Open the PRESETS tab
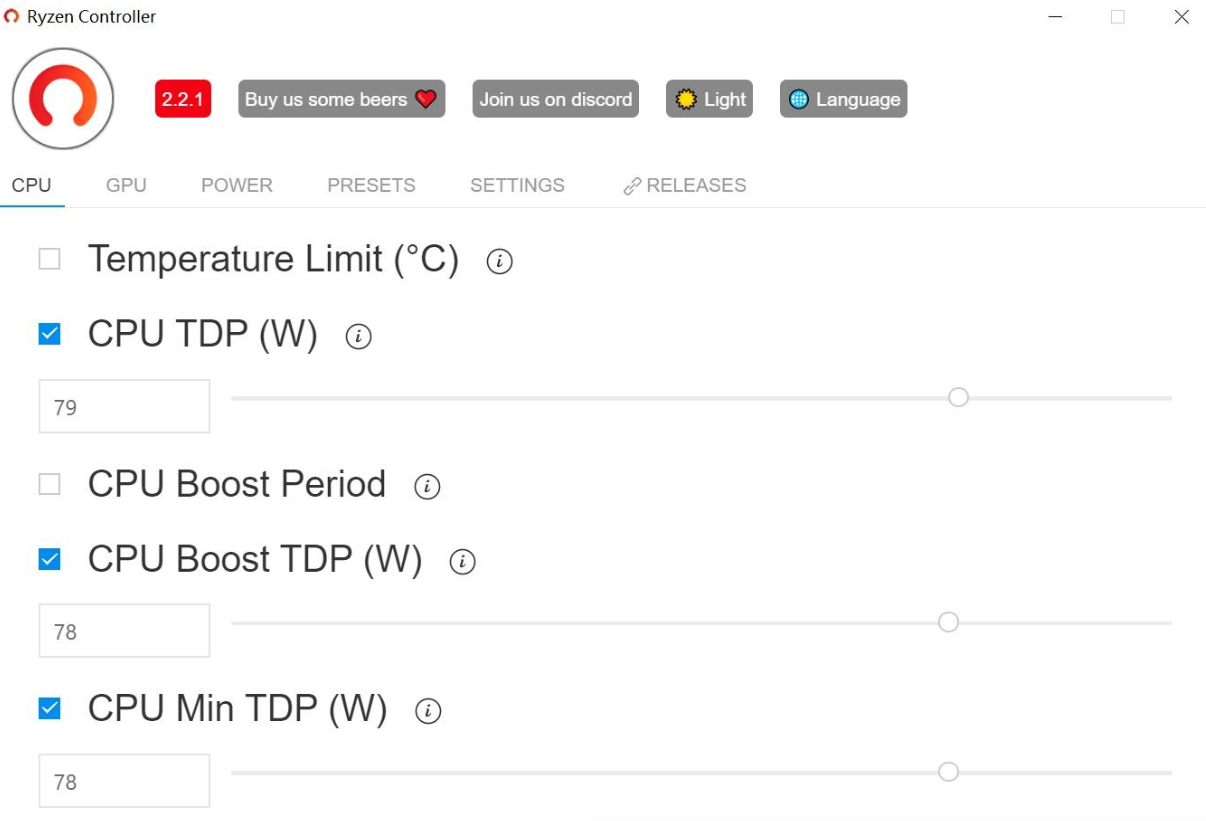The width and height of the screenshot is (1206, 821). click(371, 185)
